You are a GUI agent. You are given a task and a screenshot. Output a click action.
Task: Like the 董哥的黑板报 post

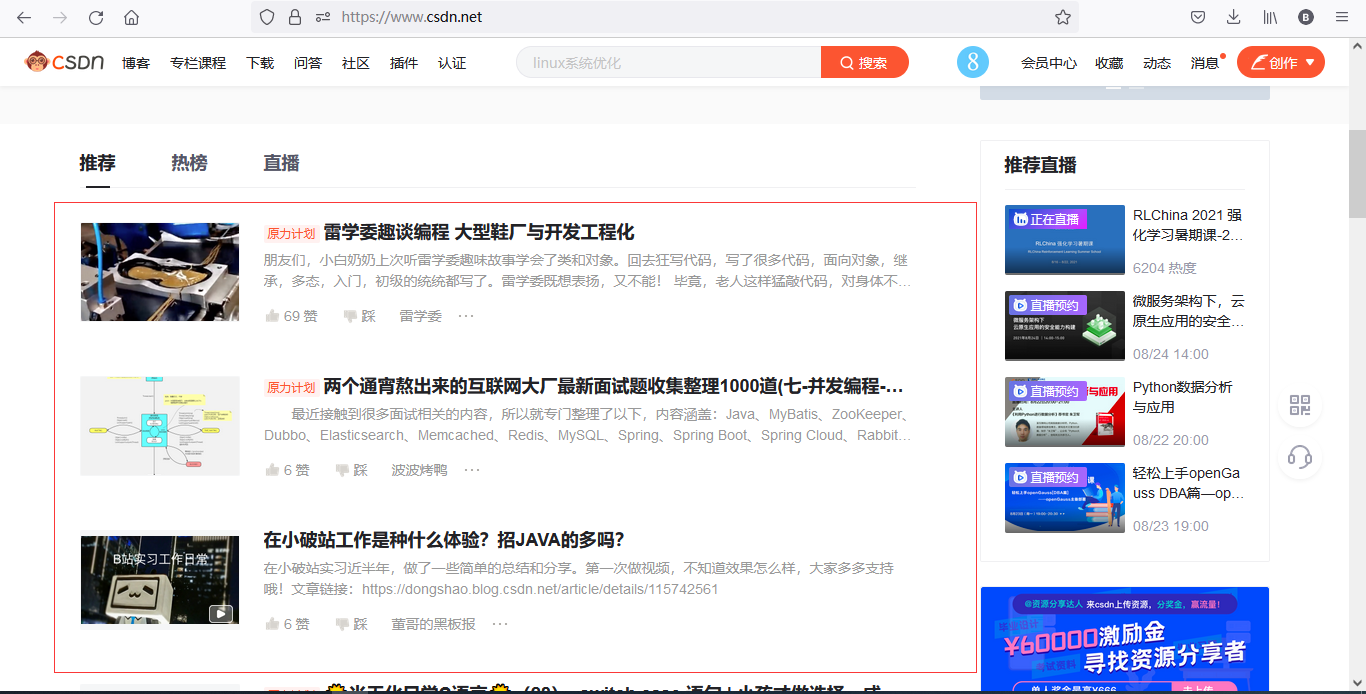click(287, 624)
